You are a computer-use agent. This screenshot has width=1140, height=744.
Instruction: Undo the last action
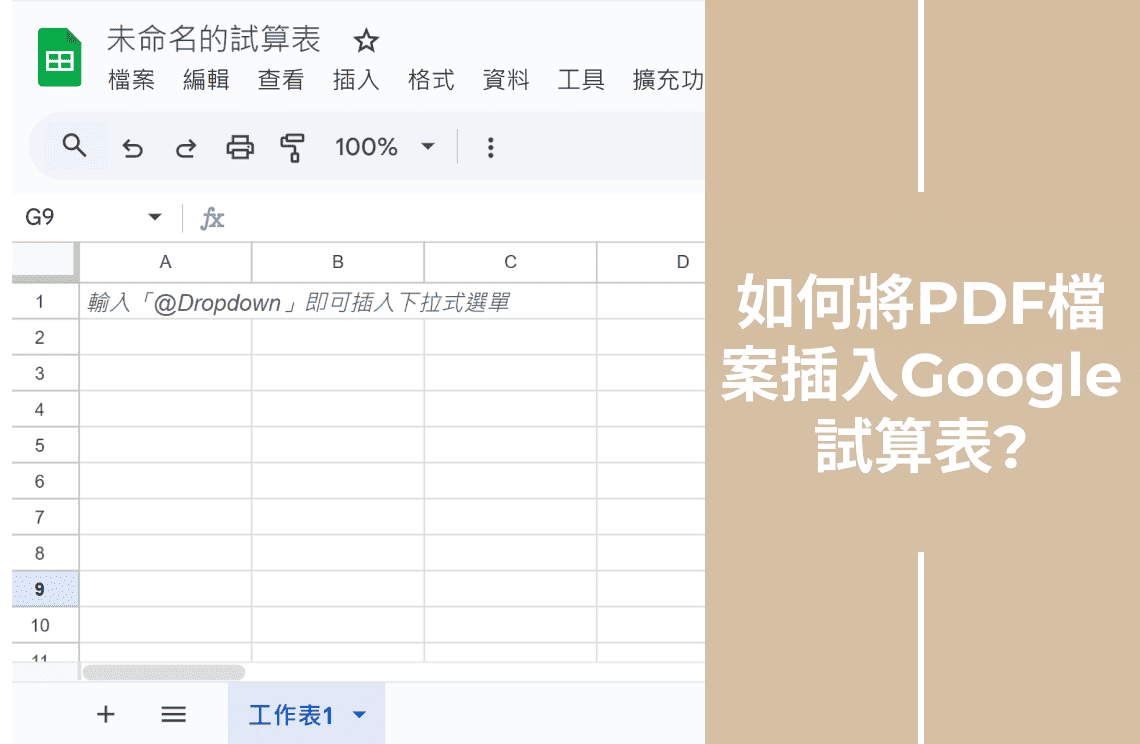tap(132, 148)
